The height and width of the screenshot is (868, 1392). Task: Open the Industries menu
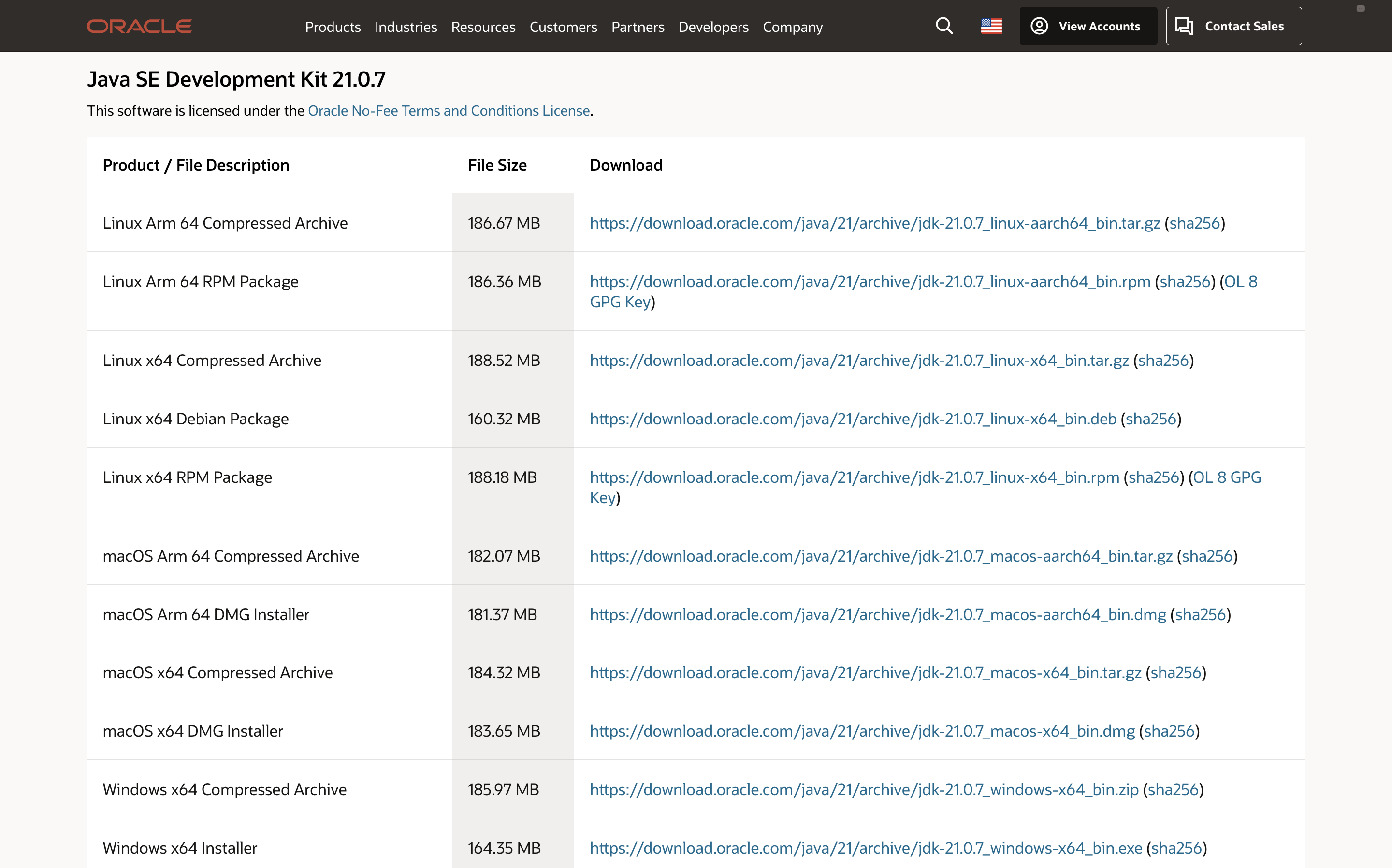click(x=405, y=27)
